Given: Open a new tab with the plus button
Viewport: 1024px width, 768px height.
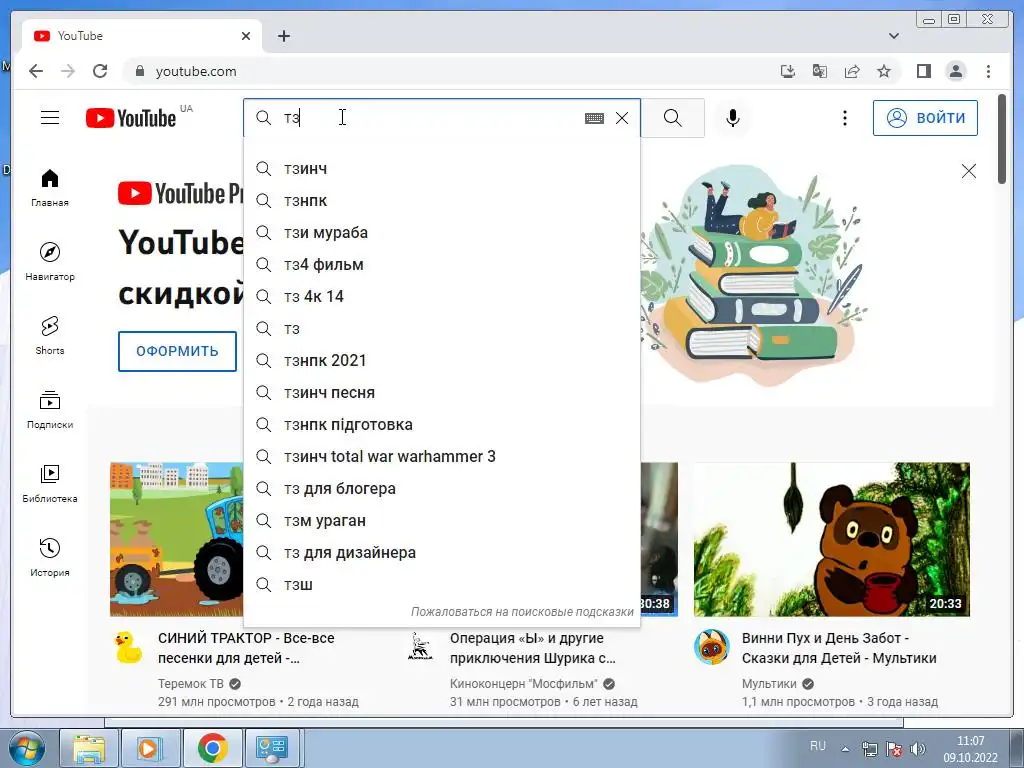Looking at the screenshot, I should (283, 36).
